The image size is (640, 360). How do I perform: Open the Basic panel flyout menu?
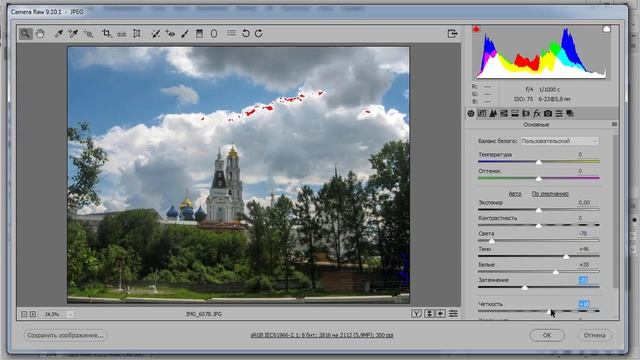point(614,124)
